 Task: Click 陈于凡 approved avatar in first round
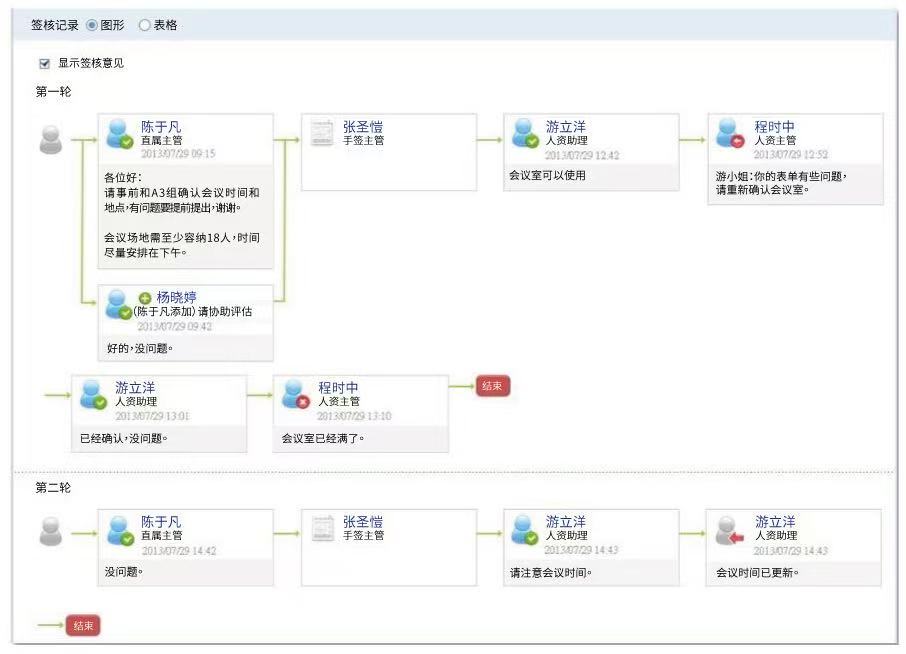(120, 134)
